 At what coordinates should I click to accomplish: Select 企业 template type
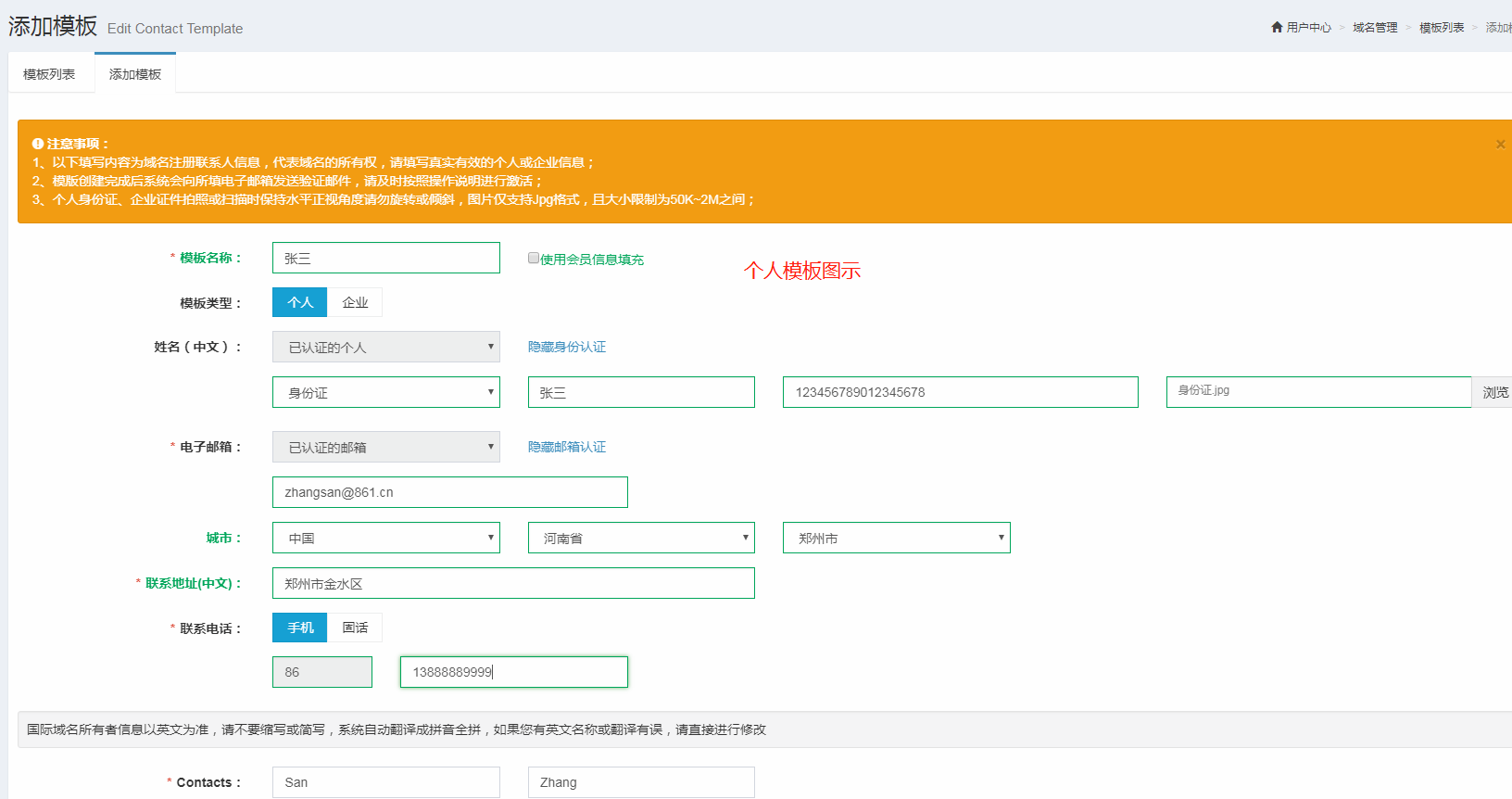(355, 302)
